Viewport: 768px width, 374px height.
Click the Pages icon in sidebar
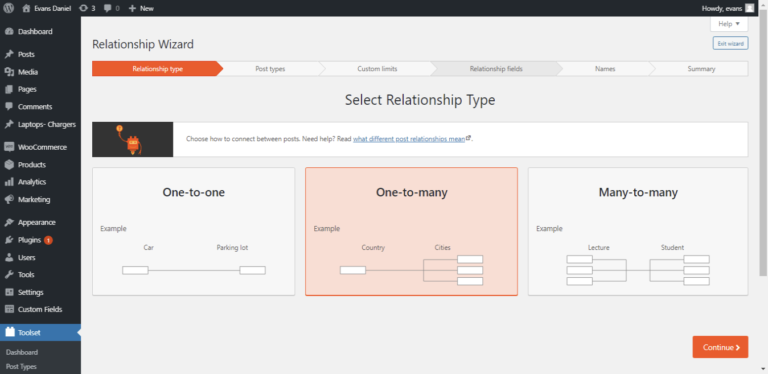click(9, 90)
